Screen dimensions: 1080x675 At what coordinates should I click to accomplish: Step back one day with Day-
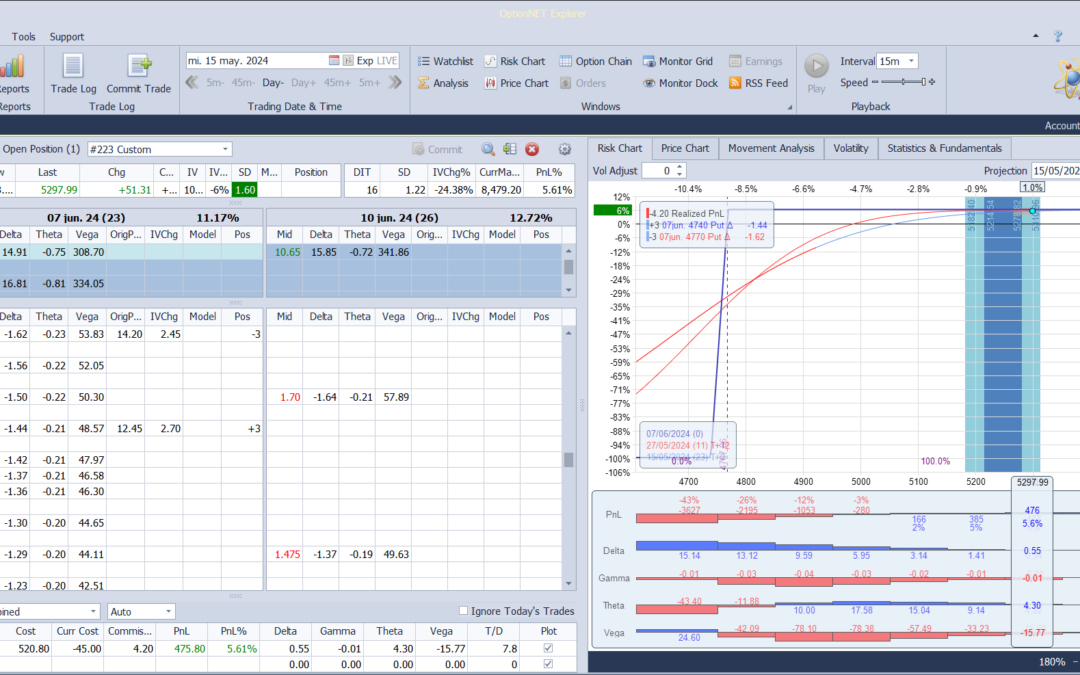pyautogui.click(x=273, y=83)
